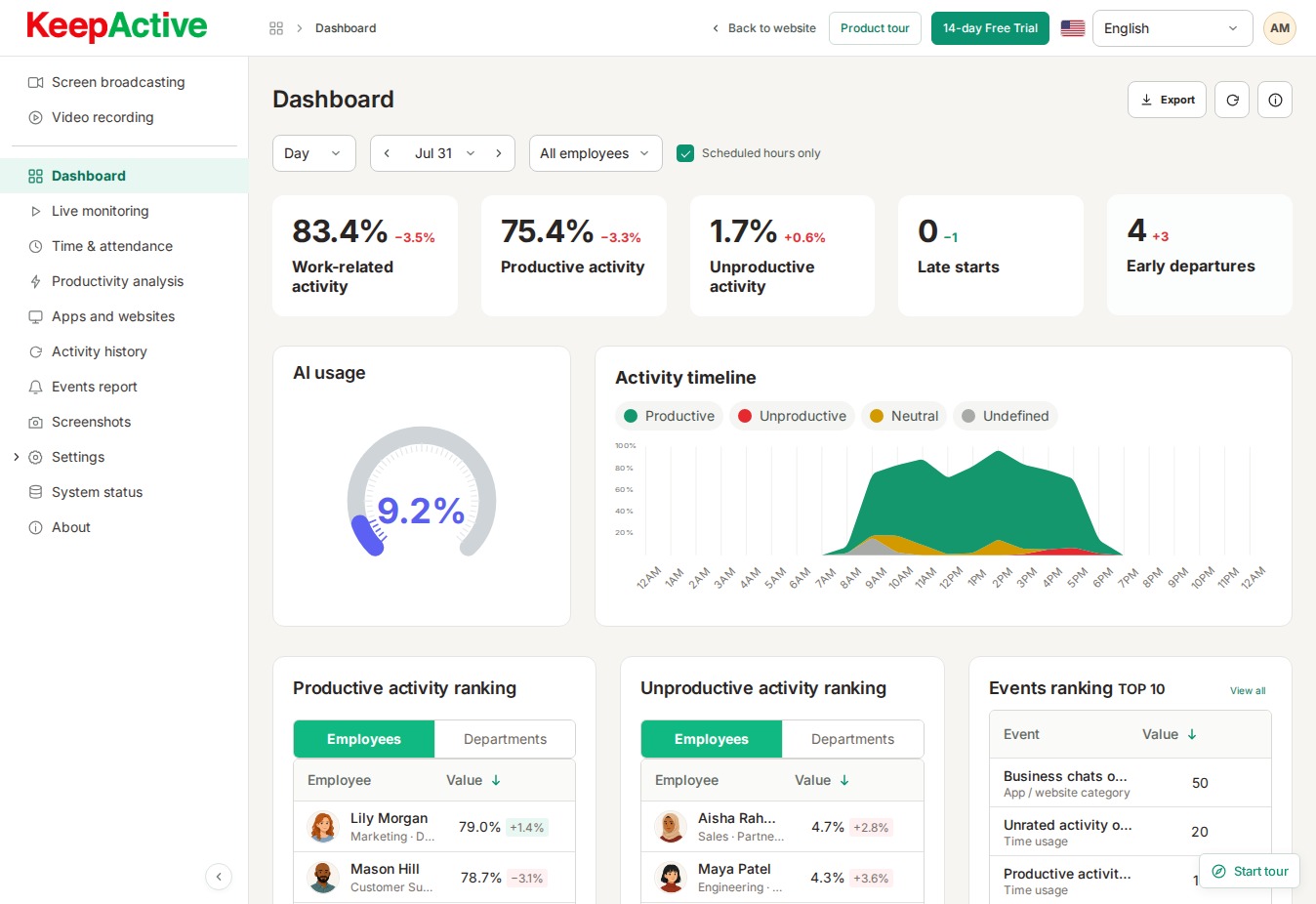Open All employees filter dropdown
The image size is (1316, 904).
click(x=596, y=153)
